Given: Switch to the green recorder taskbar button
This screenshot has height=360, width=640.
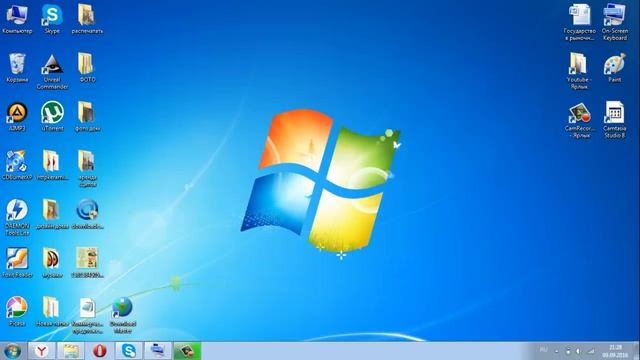Looking at the screenshot, I should [x=187, y=351].
